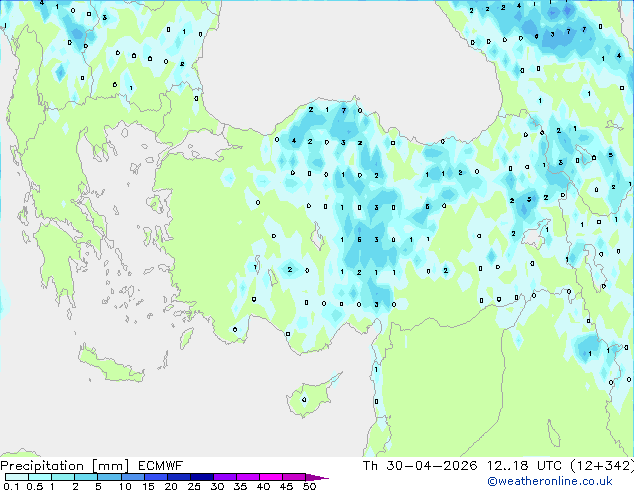
Task: Click the over-50 mm arrow at legend end
Action: tap(317, 477)
